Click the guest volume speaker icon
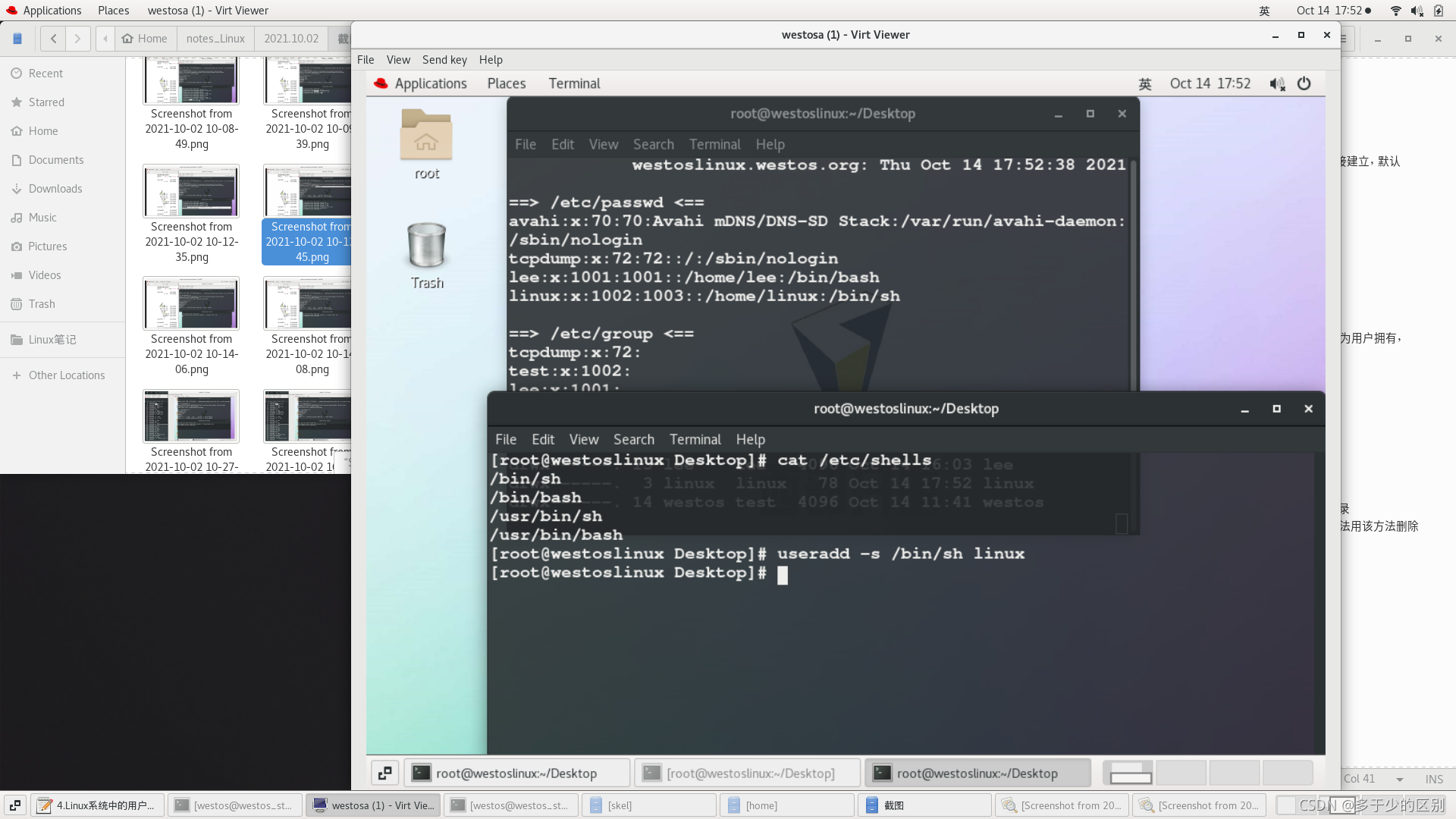Screen dimensions: 1456x819 pyautogui.click(x=1277, y=83)
